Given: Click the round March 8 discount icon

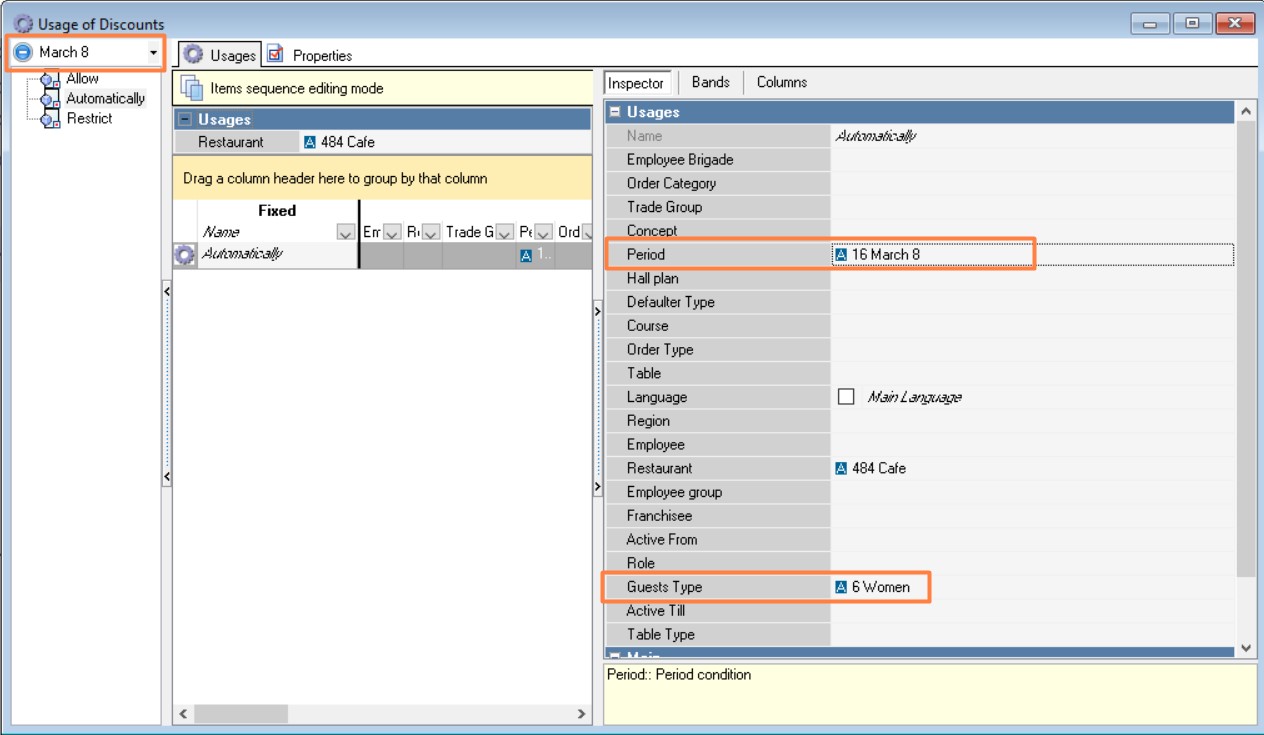Looking at the screenshot, I should click(23, 52).
